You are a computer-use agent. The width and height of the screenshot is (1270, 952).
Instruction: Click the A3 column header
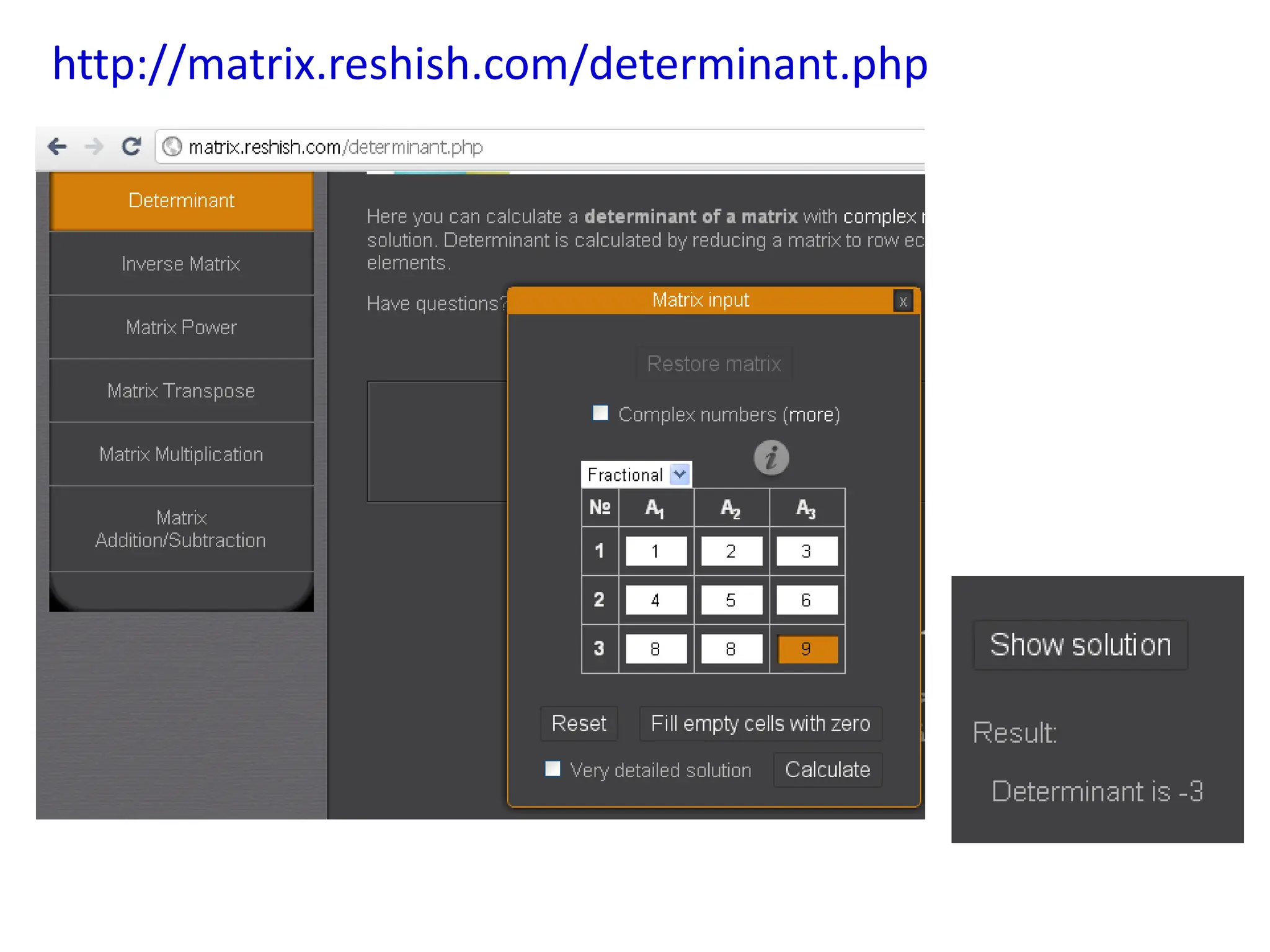pyautogui.click(x=806, y=508)
